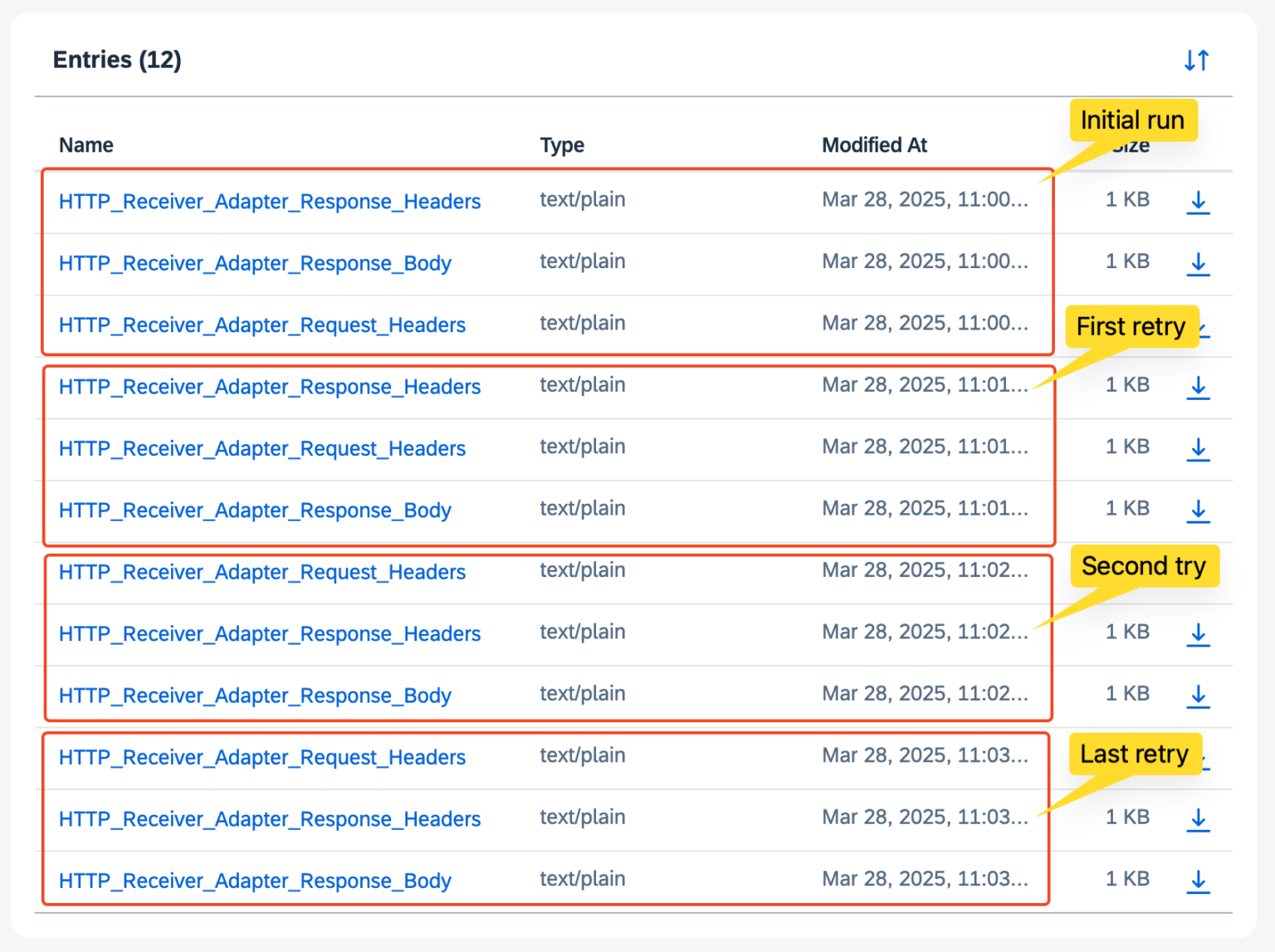Open HTTP_Receiver_Adapter_Response_Body from the initial run

[x=255, y=263]
